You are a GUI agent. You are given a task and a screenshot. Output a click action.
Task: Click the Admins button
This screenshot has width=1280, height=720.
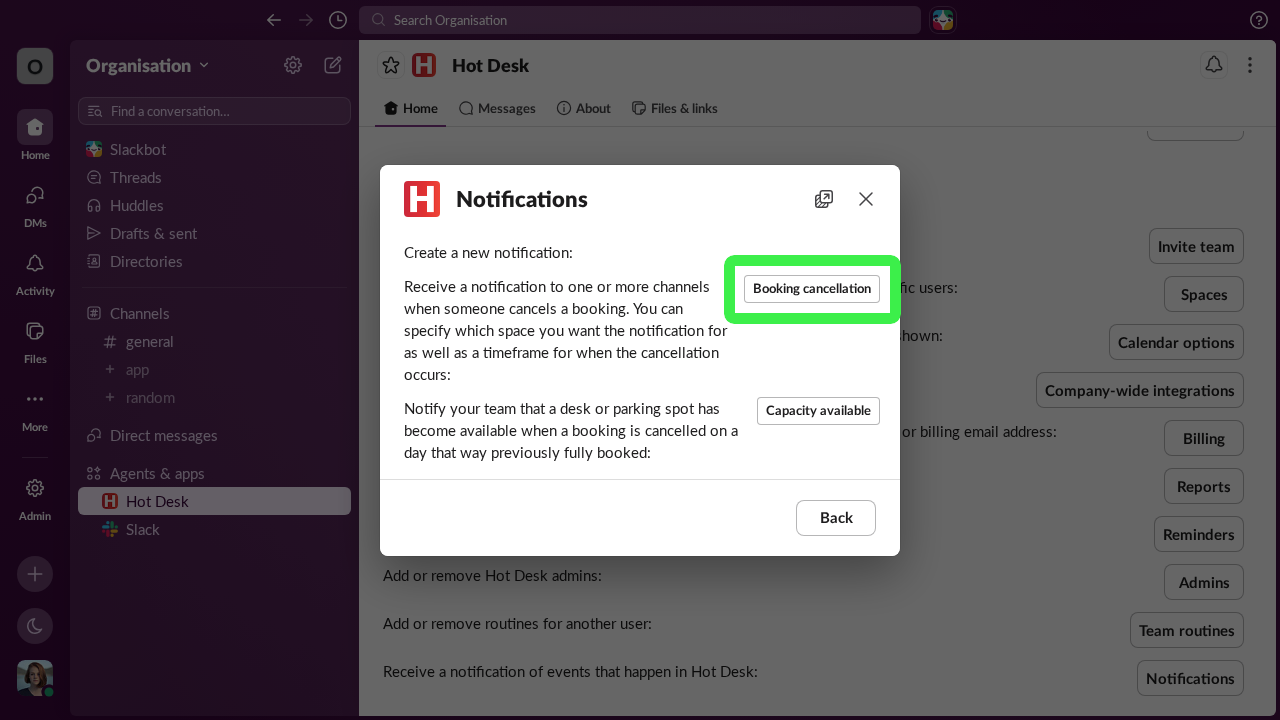coord(1204,582)
